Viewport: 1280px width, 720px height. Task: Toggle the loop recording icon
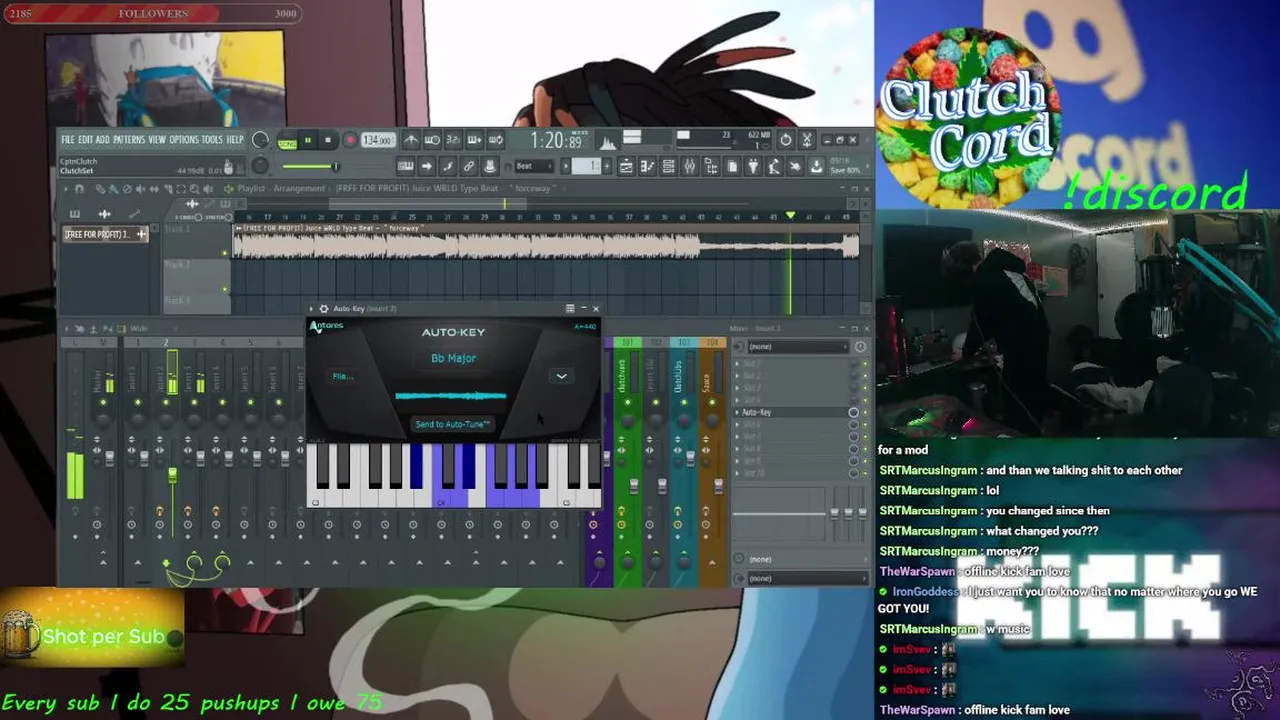pos(495,140)
